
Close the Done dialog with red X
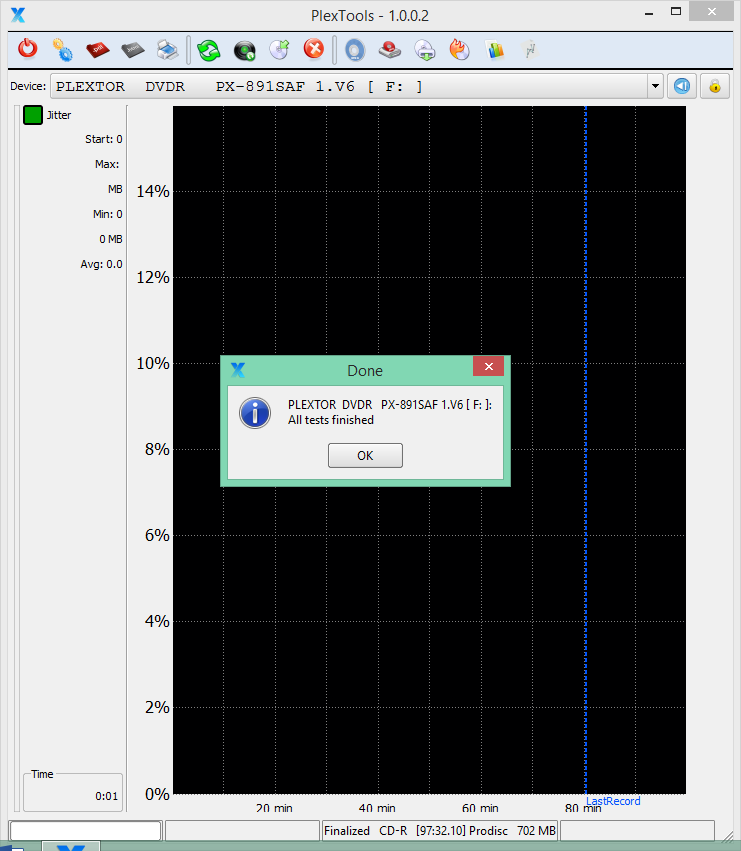[489, 366]
